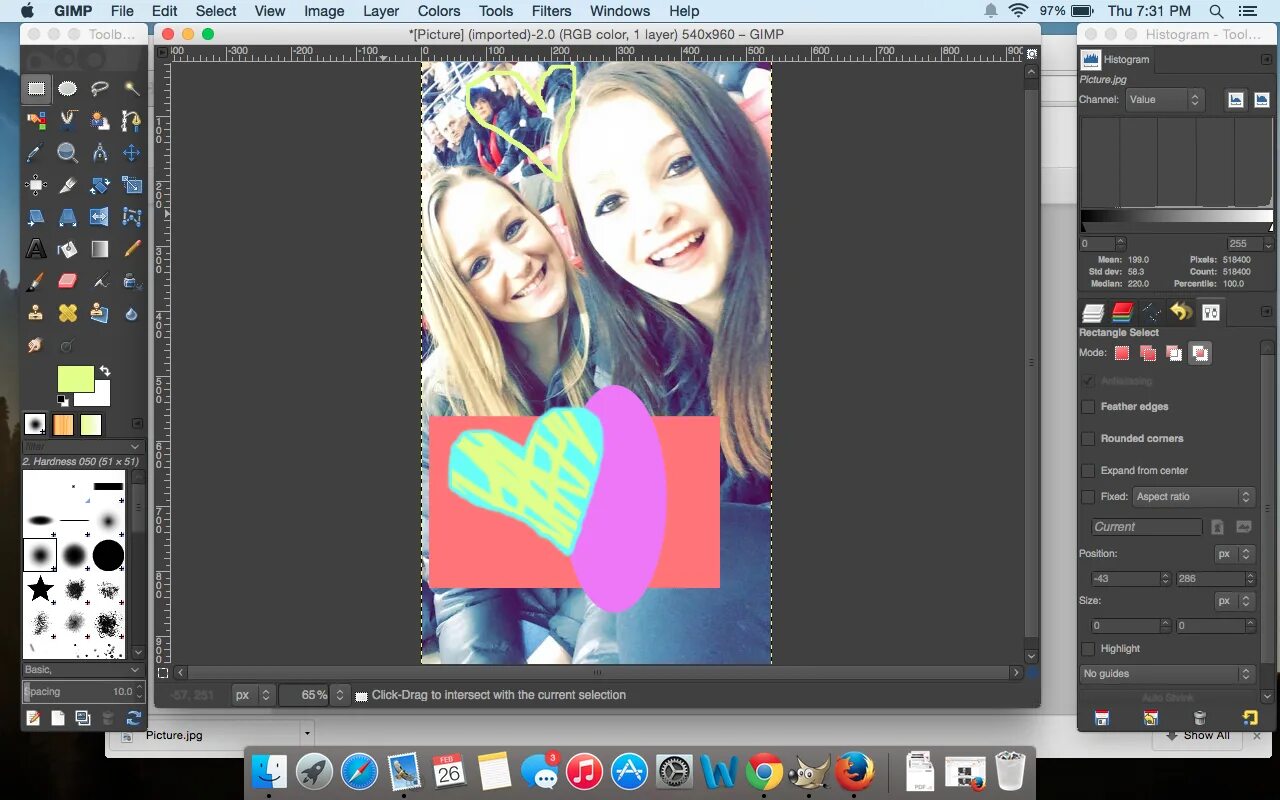Select the Ellipse Select tool
The height and width of the screenshot is (800, 1280).
(67, 88)
